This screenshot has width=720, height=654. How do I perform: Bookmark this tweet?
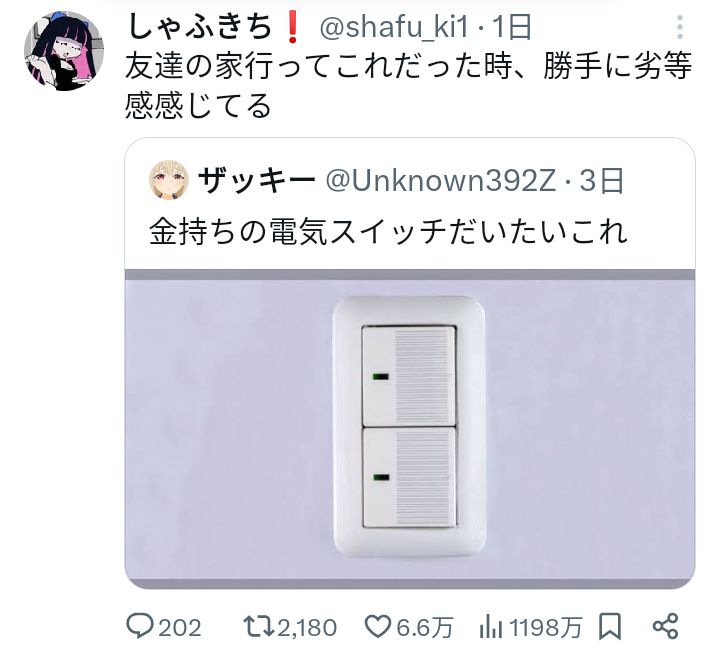(610, 626)
